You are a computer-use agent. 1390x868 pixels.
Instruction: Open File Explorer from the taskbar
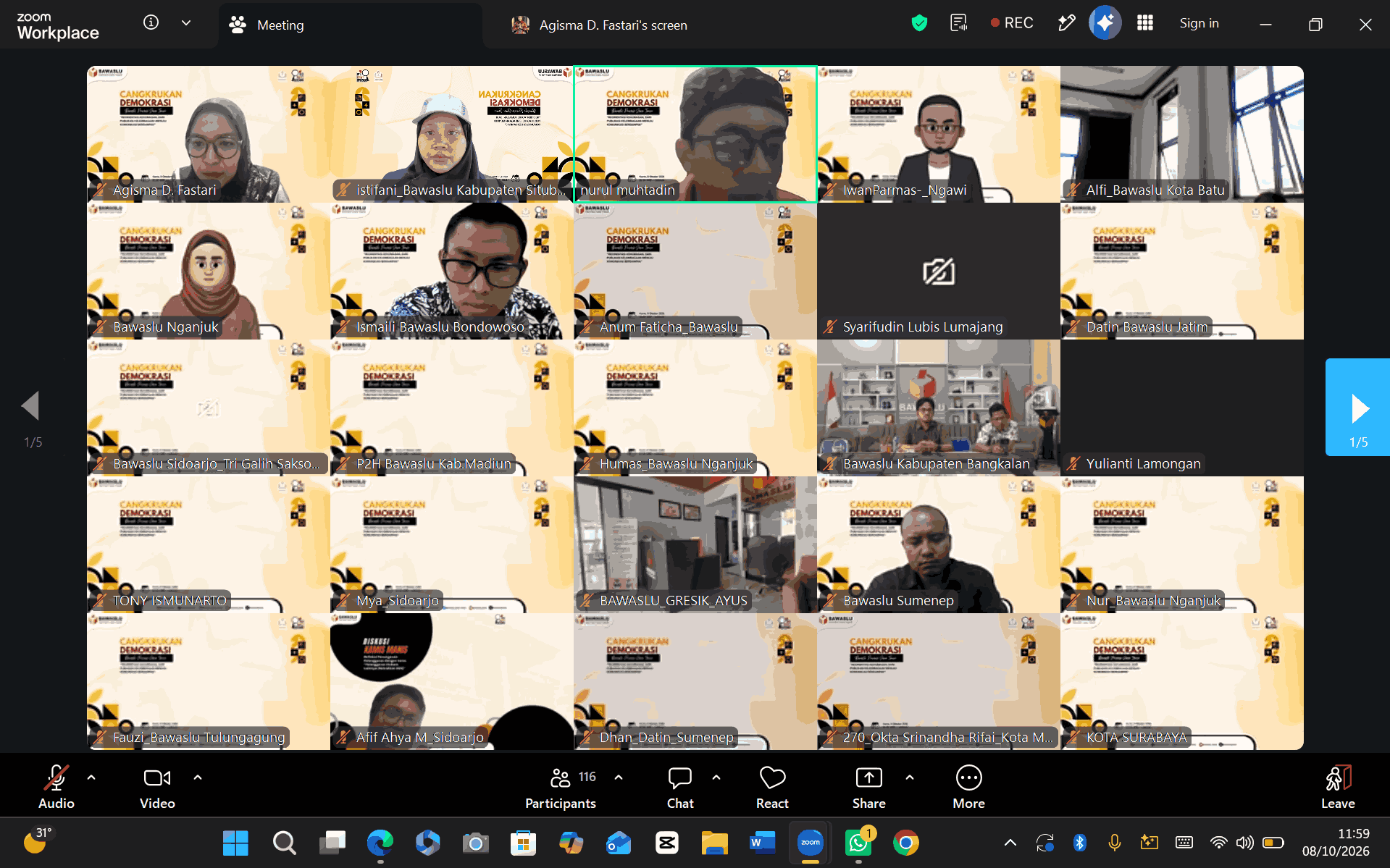pos(715,843)
